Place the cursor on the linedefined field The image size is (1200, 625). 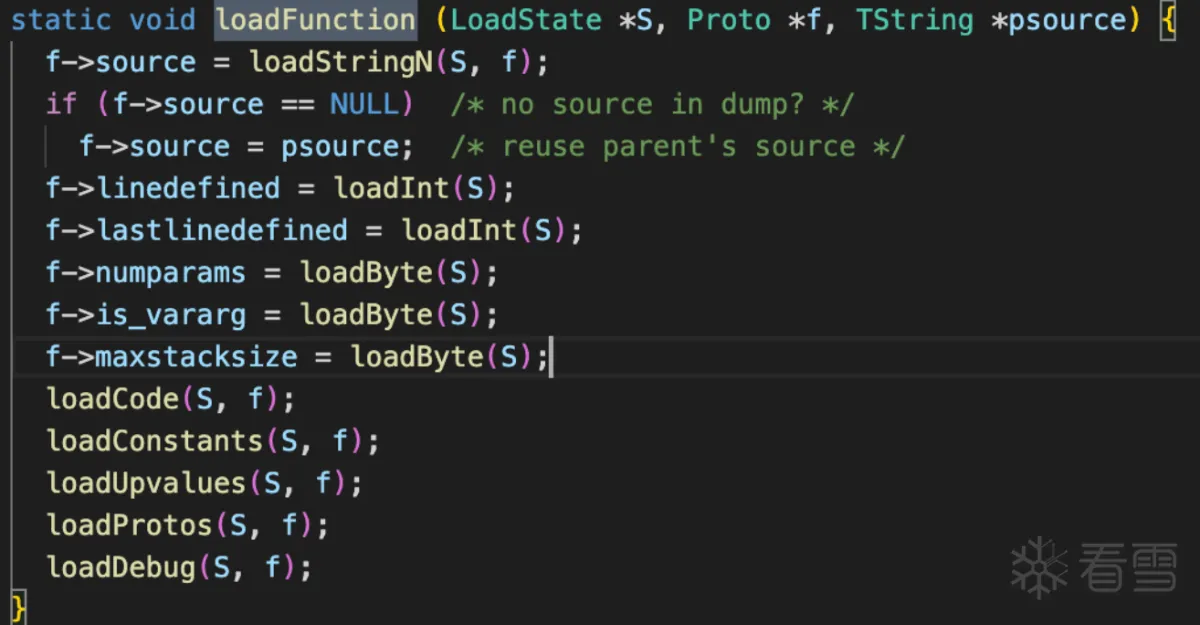[x=189, y=188]
